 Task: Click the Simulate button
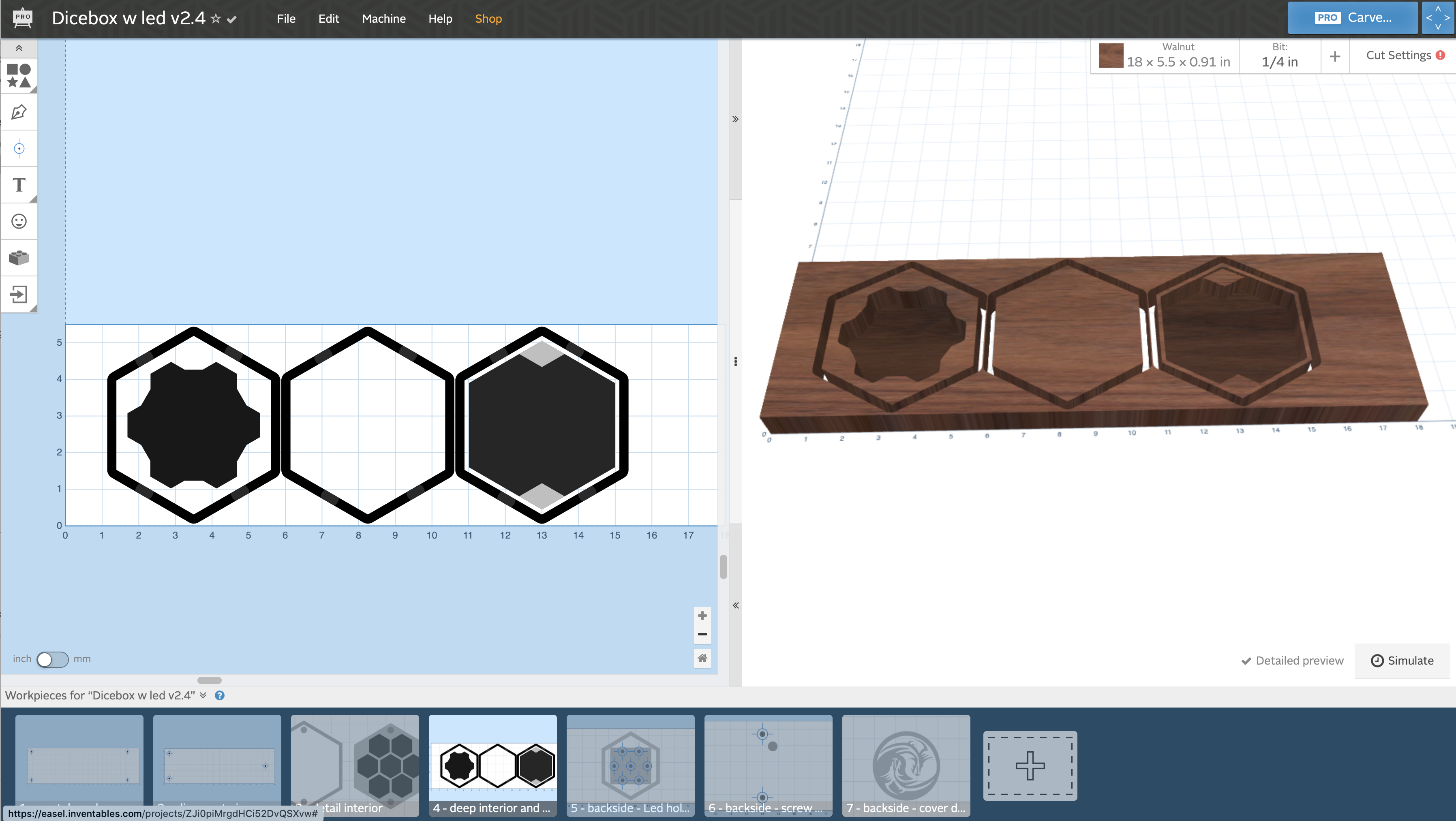[1402, 661]
